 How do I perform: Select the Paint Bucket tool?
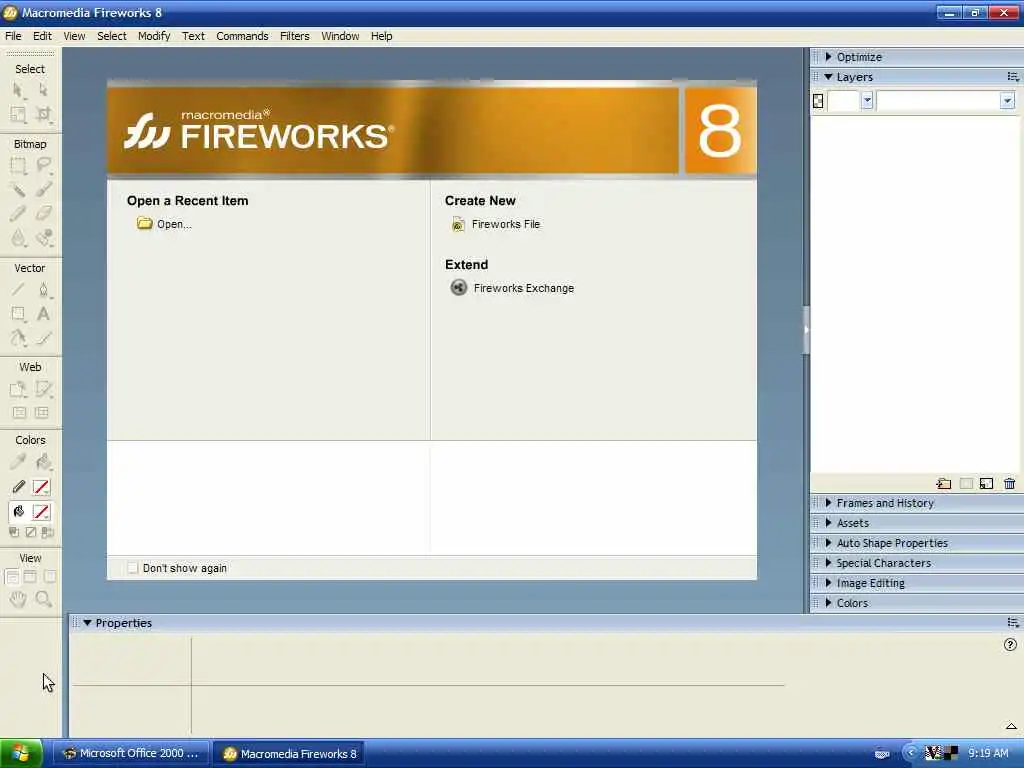point(43,462)
